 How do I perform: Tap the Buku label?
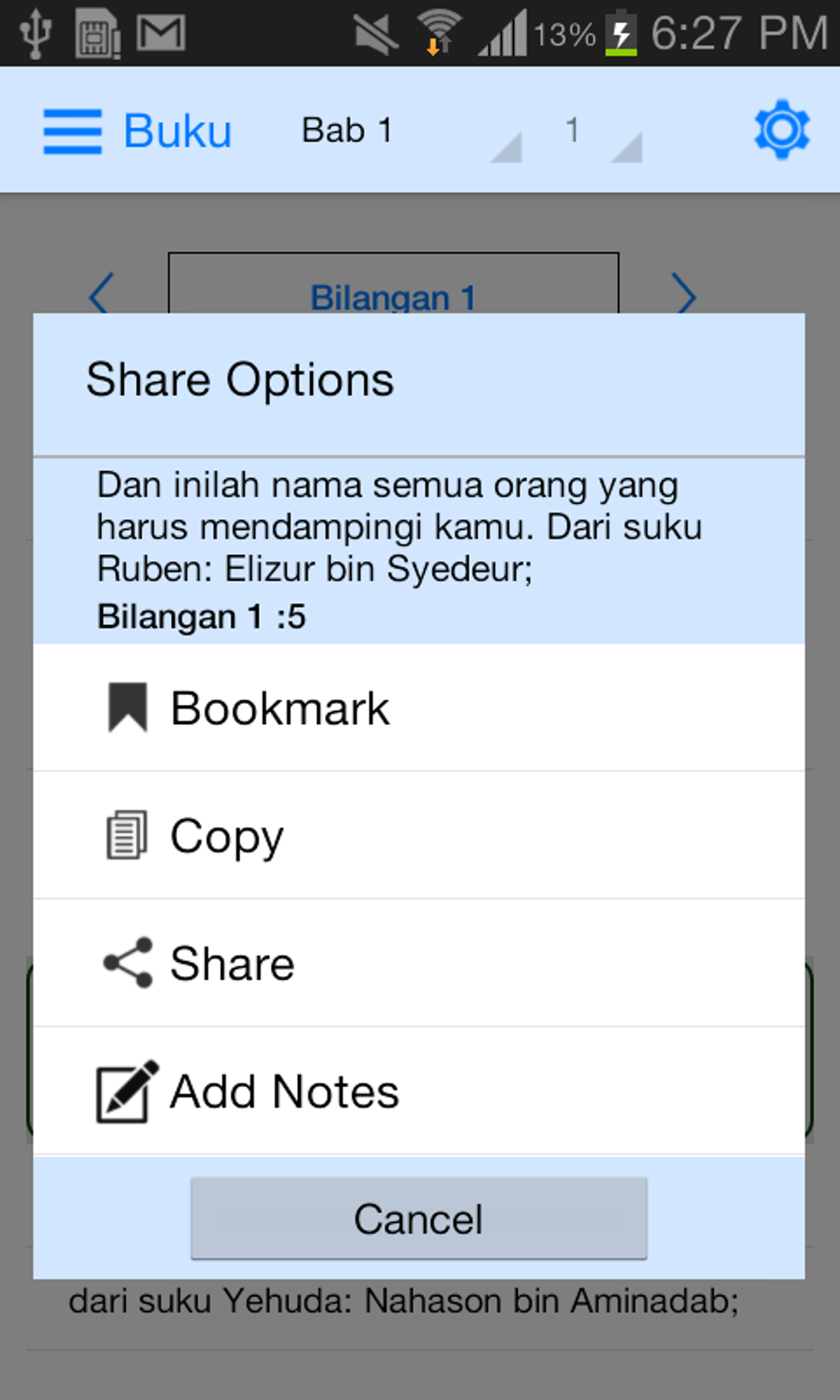[x=177, y=132]
